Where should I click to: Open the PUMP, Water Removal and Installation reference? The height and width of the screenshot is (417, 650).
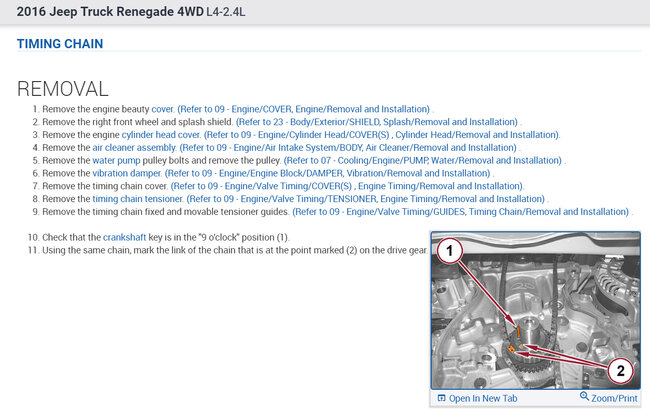click(x=422, y=160)
